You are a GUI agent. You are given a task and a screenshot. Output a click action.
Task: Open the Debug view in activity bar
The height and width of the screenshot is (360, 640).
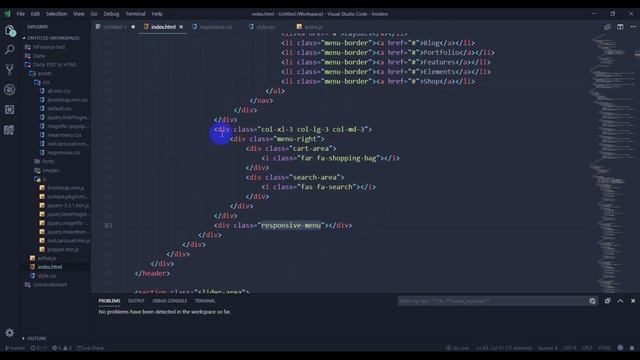click(9, 89)
